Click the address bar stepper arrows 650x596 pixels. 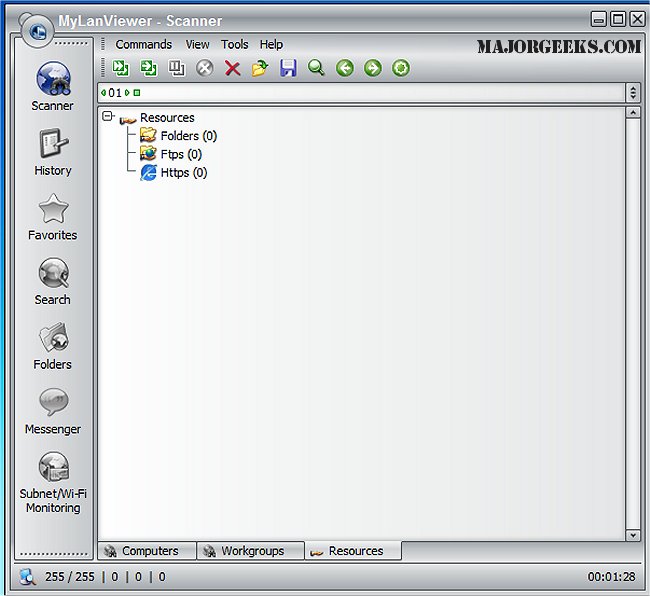(633, 92)
